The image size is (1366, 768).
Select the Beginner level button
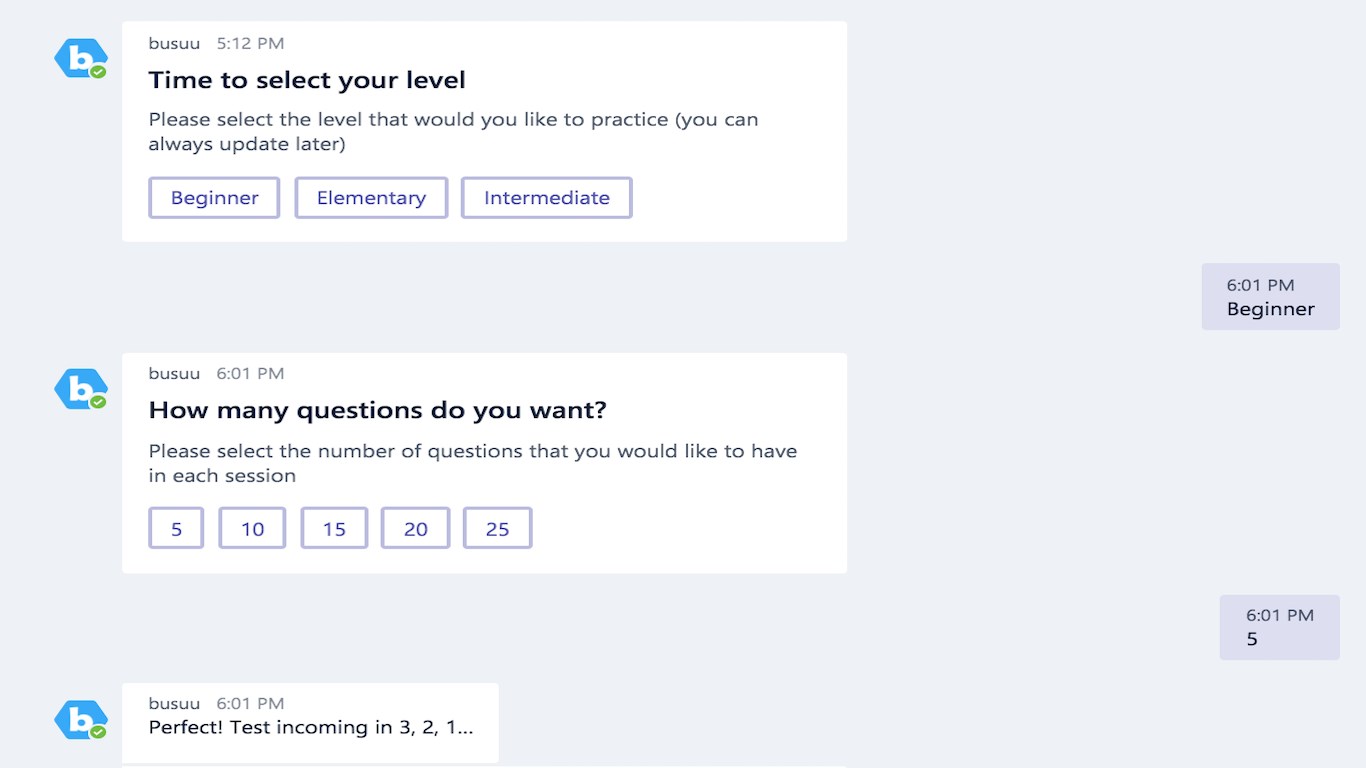214,198
